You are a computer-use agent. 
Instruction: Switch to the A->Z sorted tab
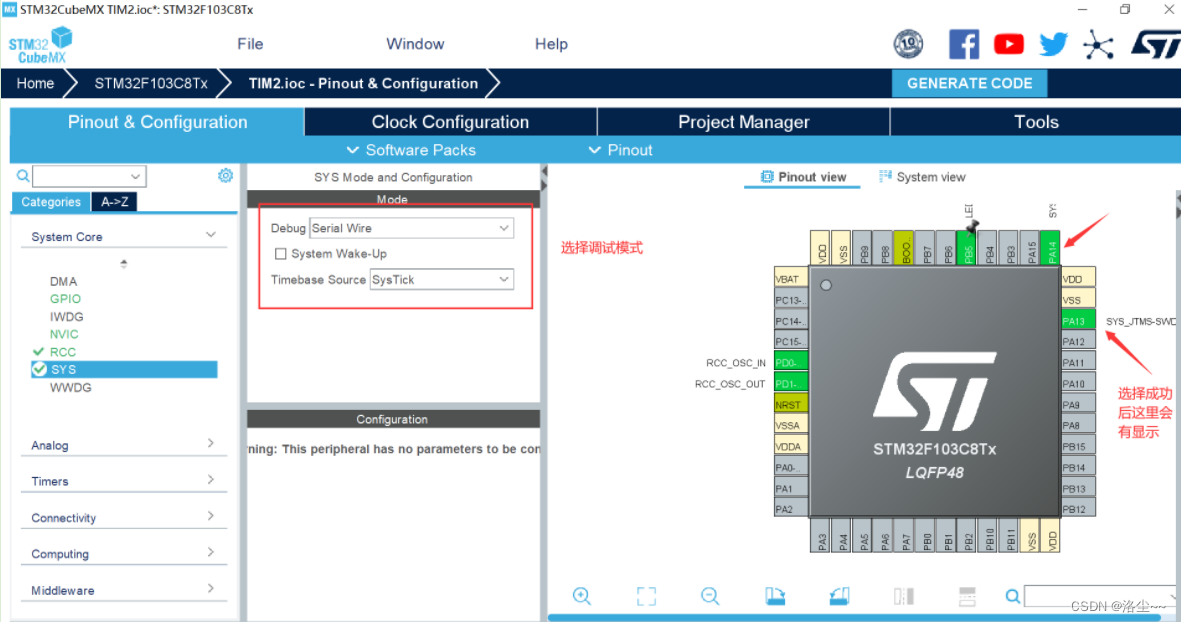[x=114, y=202]
